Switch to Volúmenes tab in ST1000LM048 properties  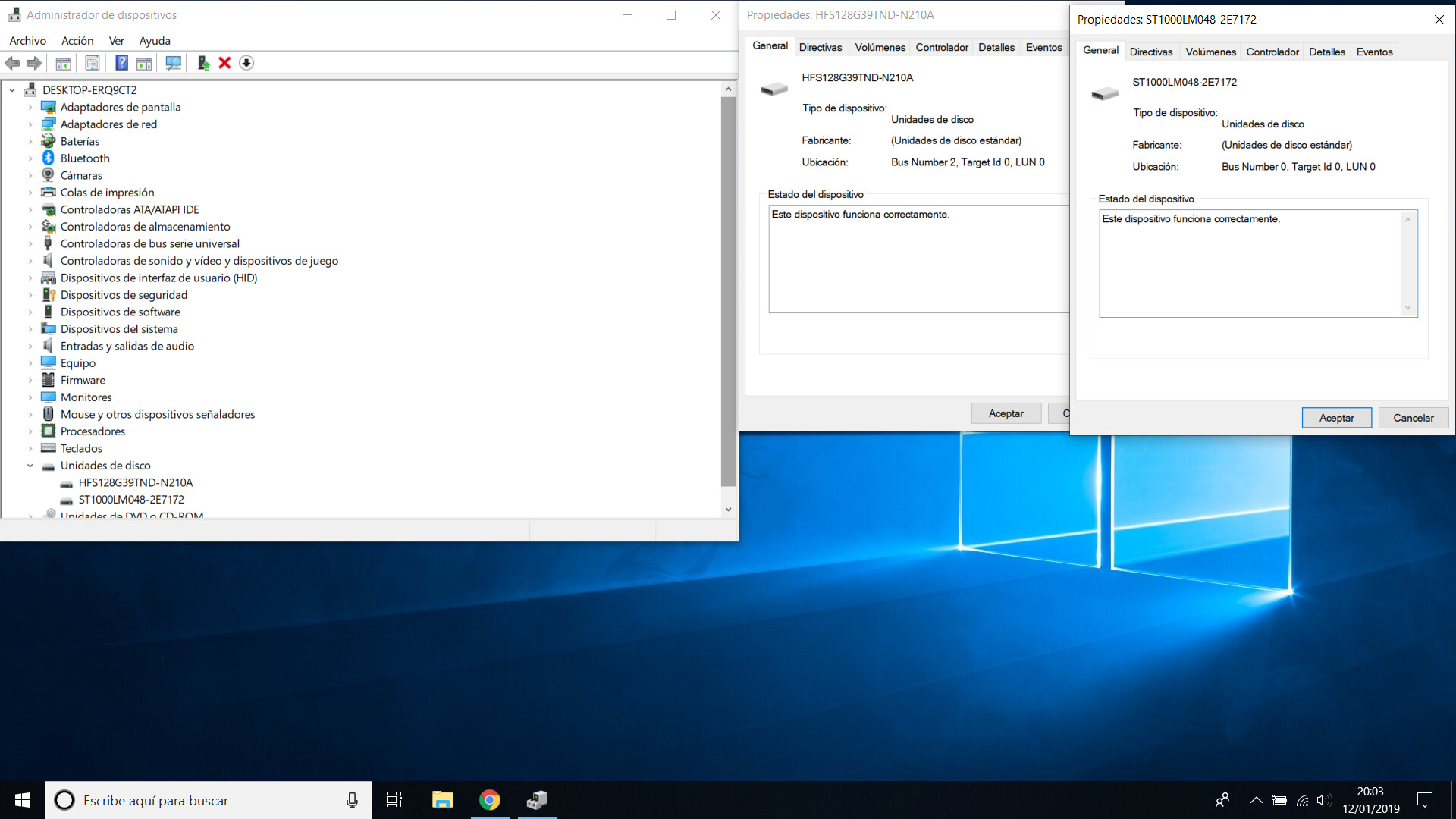(x=1210, y=52)
